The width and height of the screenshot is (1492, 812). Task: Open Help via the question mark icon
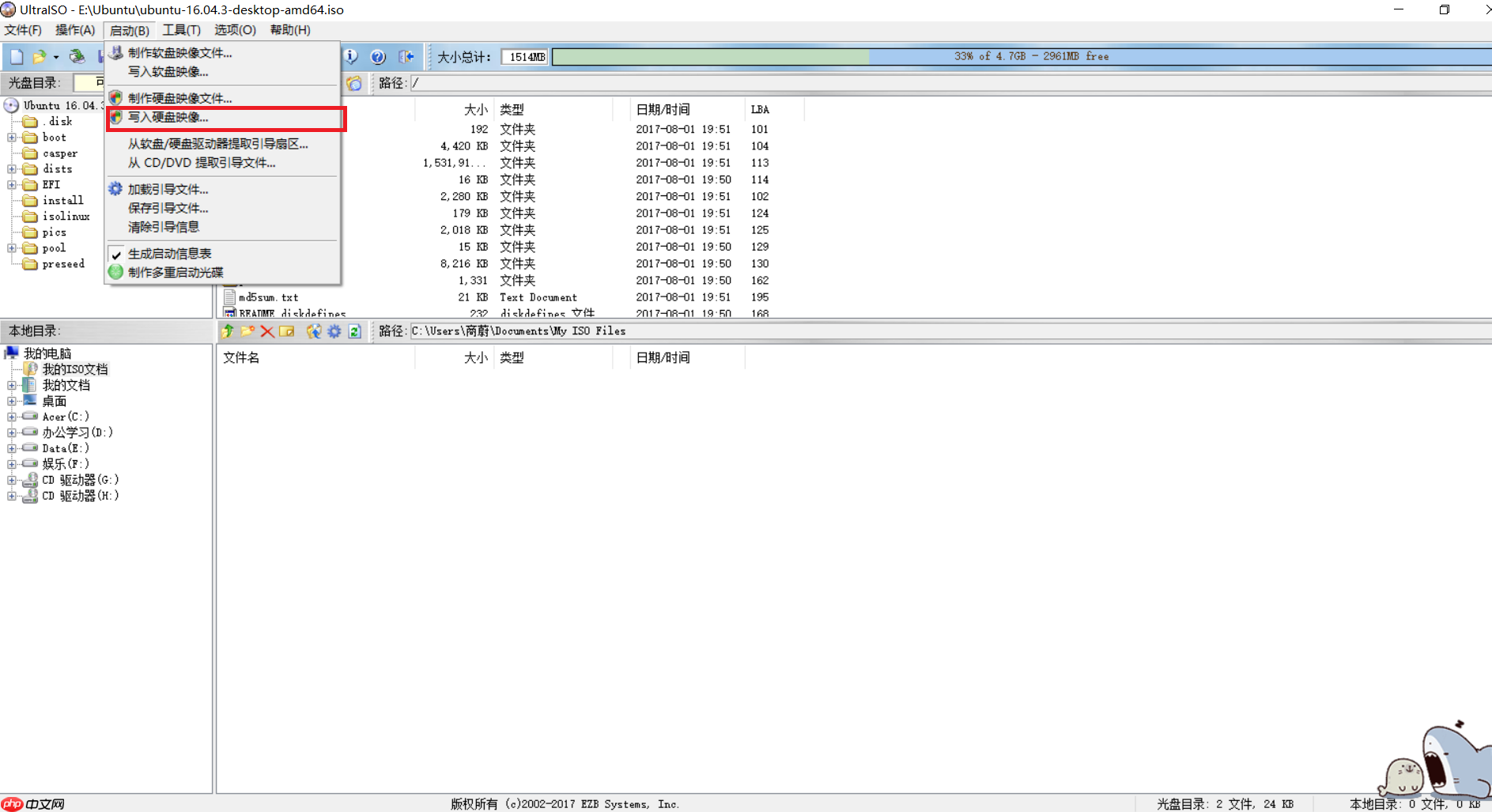point(378,57)
